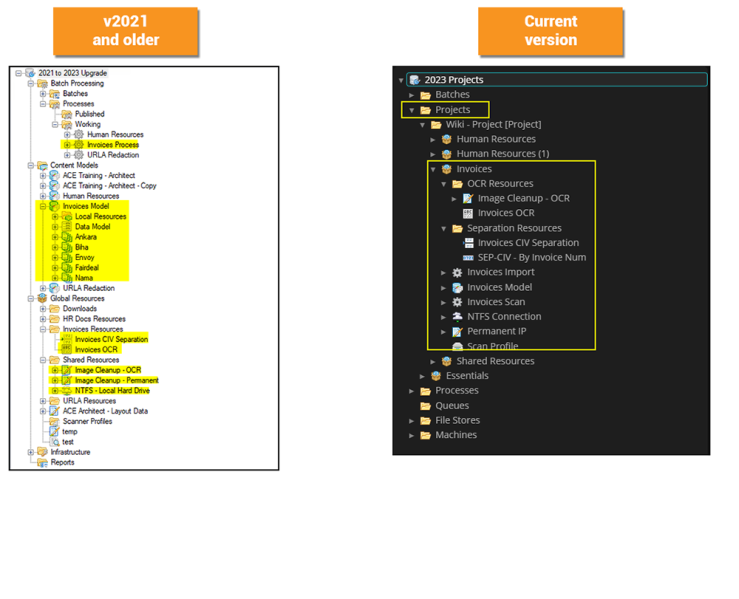739x599 pixels.
Task: Click Invoices OCR icon in current version tree
Action: click(x=468, y=213)
